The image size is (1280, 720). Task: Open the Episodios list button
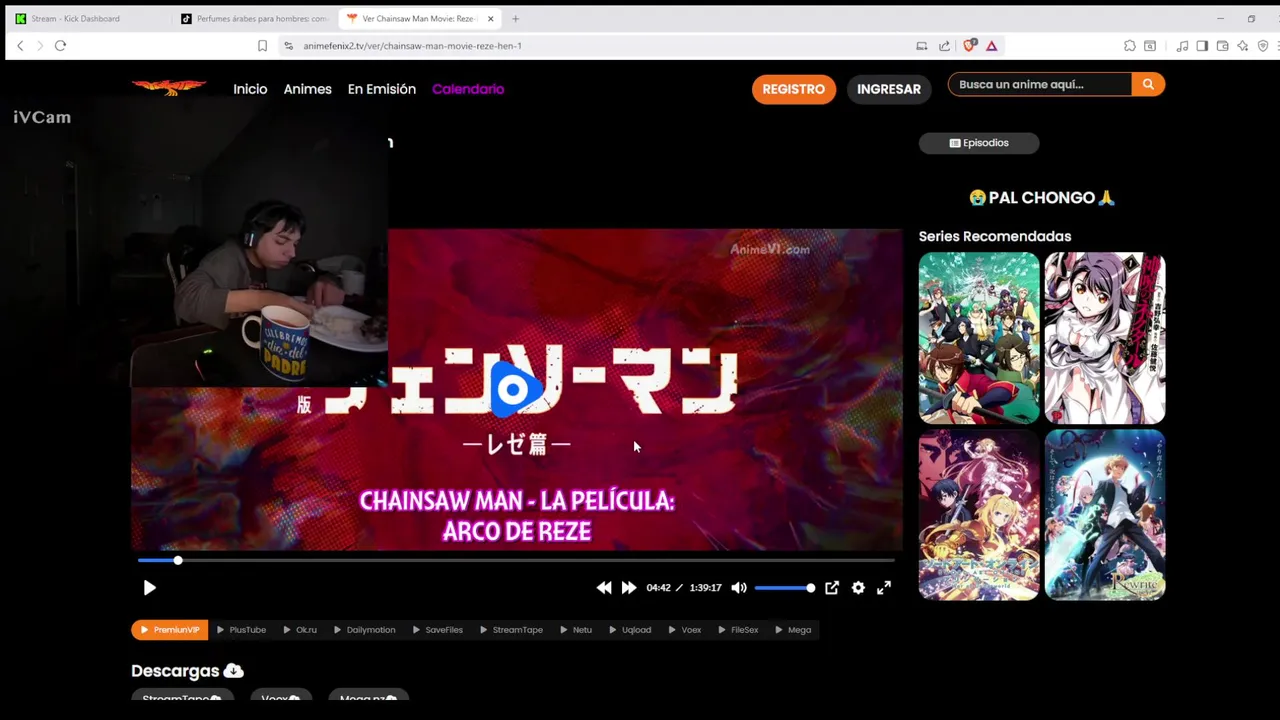(x=979, y=143)
